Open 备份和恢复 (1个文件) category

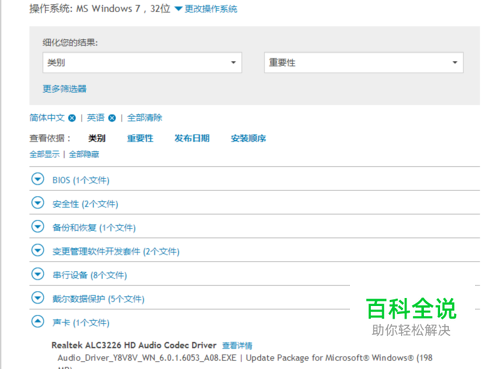click(x=94, y=228)
